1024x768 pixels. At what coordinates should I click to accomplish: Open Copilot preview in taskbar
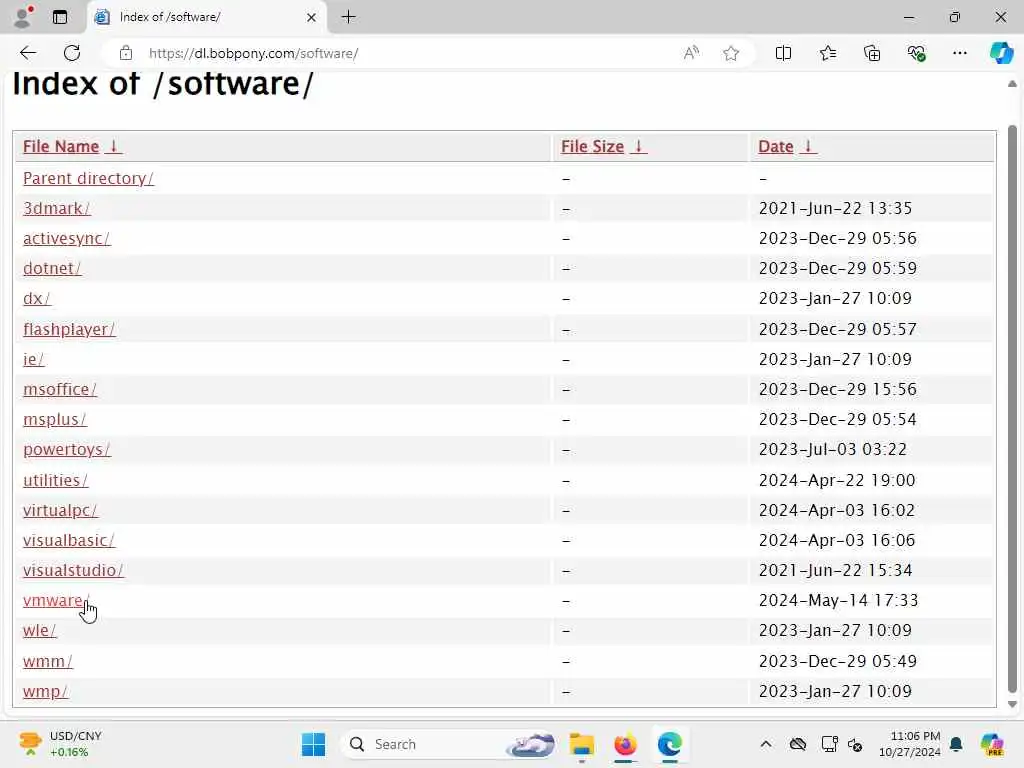click(992, 744)
